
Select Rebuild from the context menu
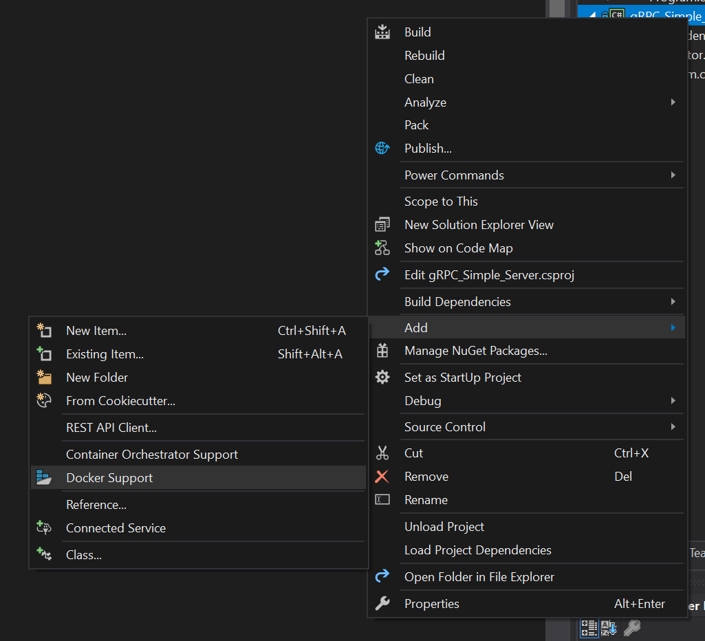tap(424, 56)
